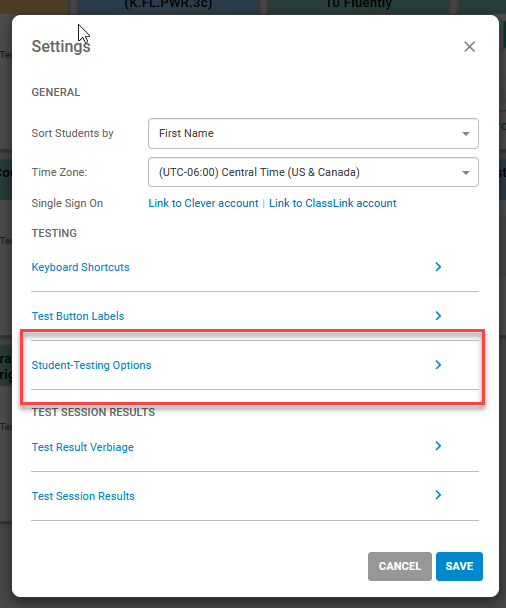
Task: Click chevron next to Test Button Labels
Action: tap(438, 316)
